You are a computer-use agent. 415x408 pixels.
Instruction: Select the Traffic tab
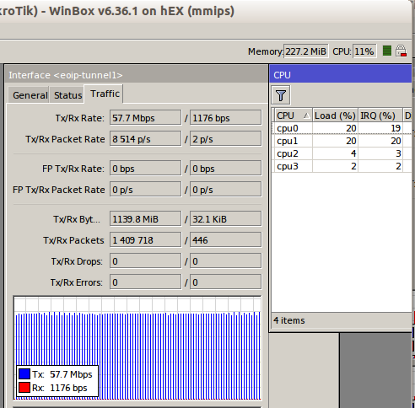(x=105, y=94)
